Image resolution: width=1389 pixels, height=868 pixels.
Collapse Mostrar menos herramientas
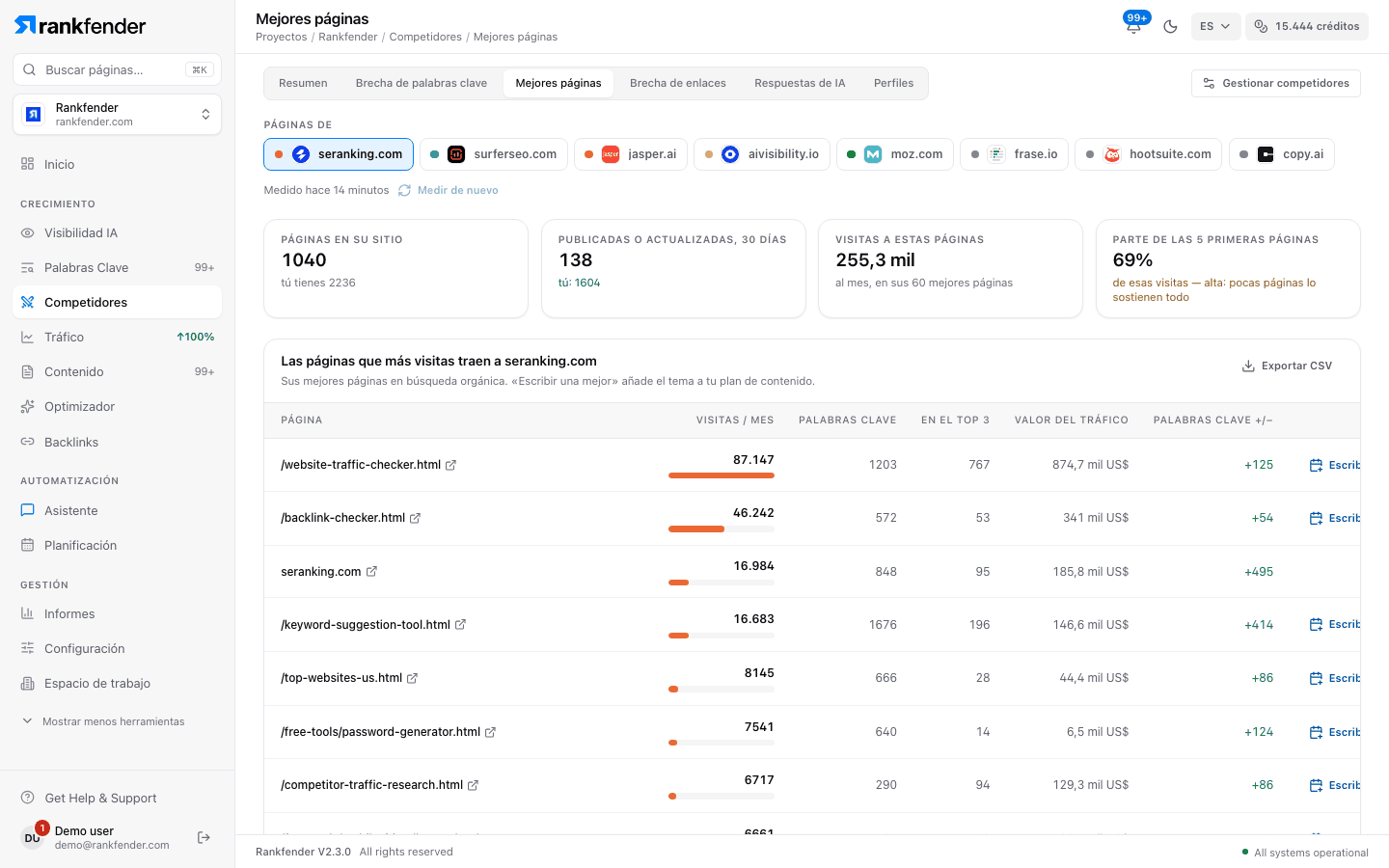click(103, 721)
